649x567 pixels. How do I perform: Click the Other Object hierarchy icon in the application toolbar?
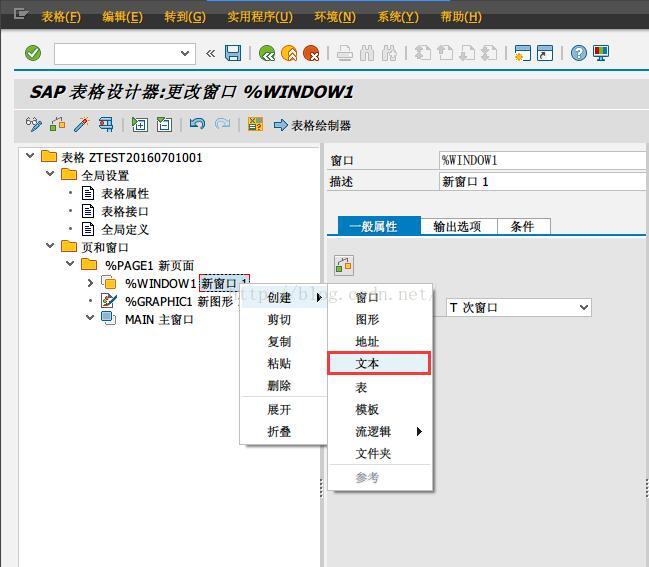pyautogui.click(x=58, y=124)
